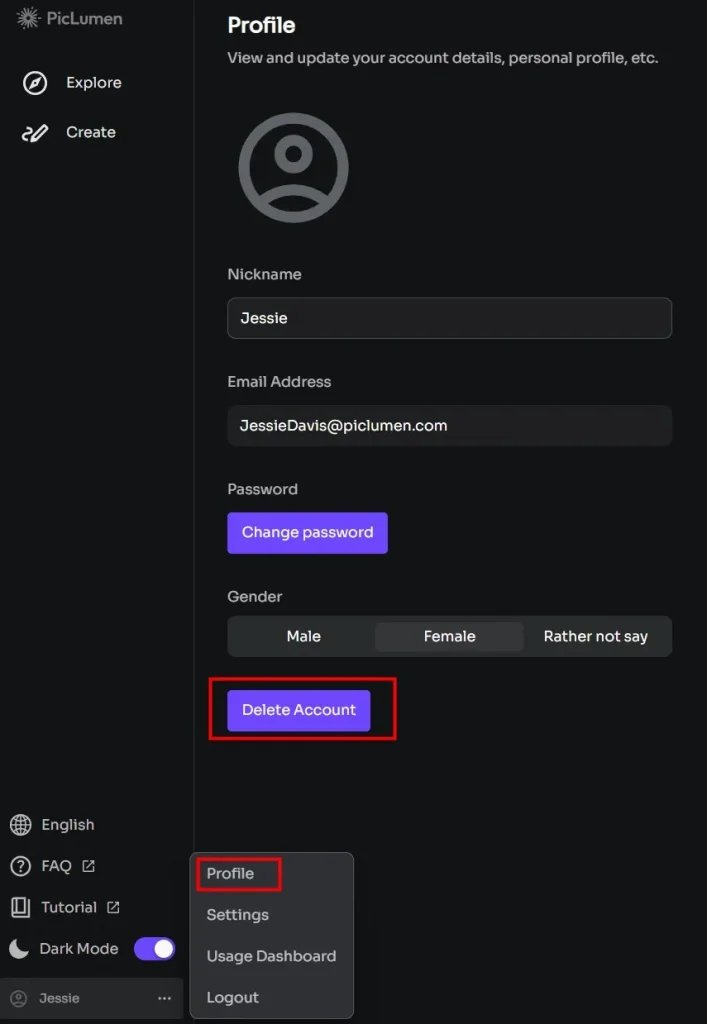
Task: Open Profile from the popup menu
Action: pyautogui.click(x=230, y=874)
